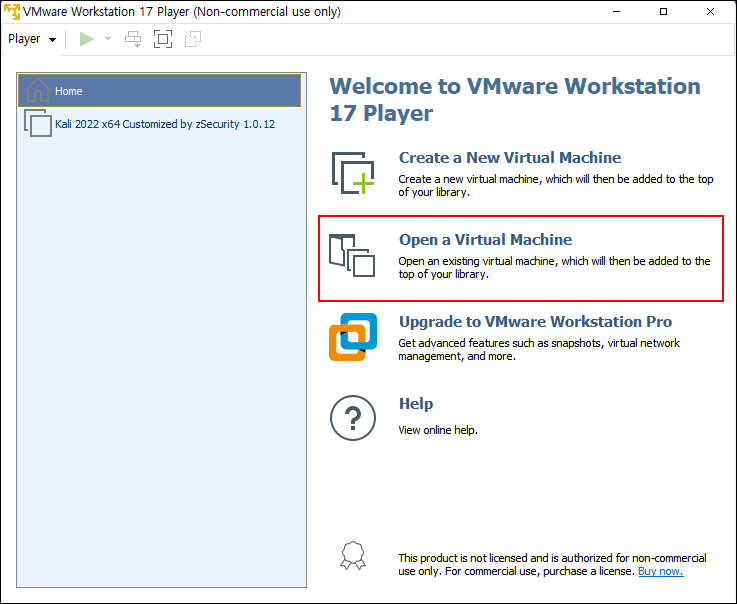
Task: Click the open virtual machine icon
Action: (352, 256)
